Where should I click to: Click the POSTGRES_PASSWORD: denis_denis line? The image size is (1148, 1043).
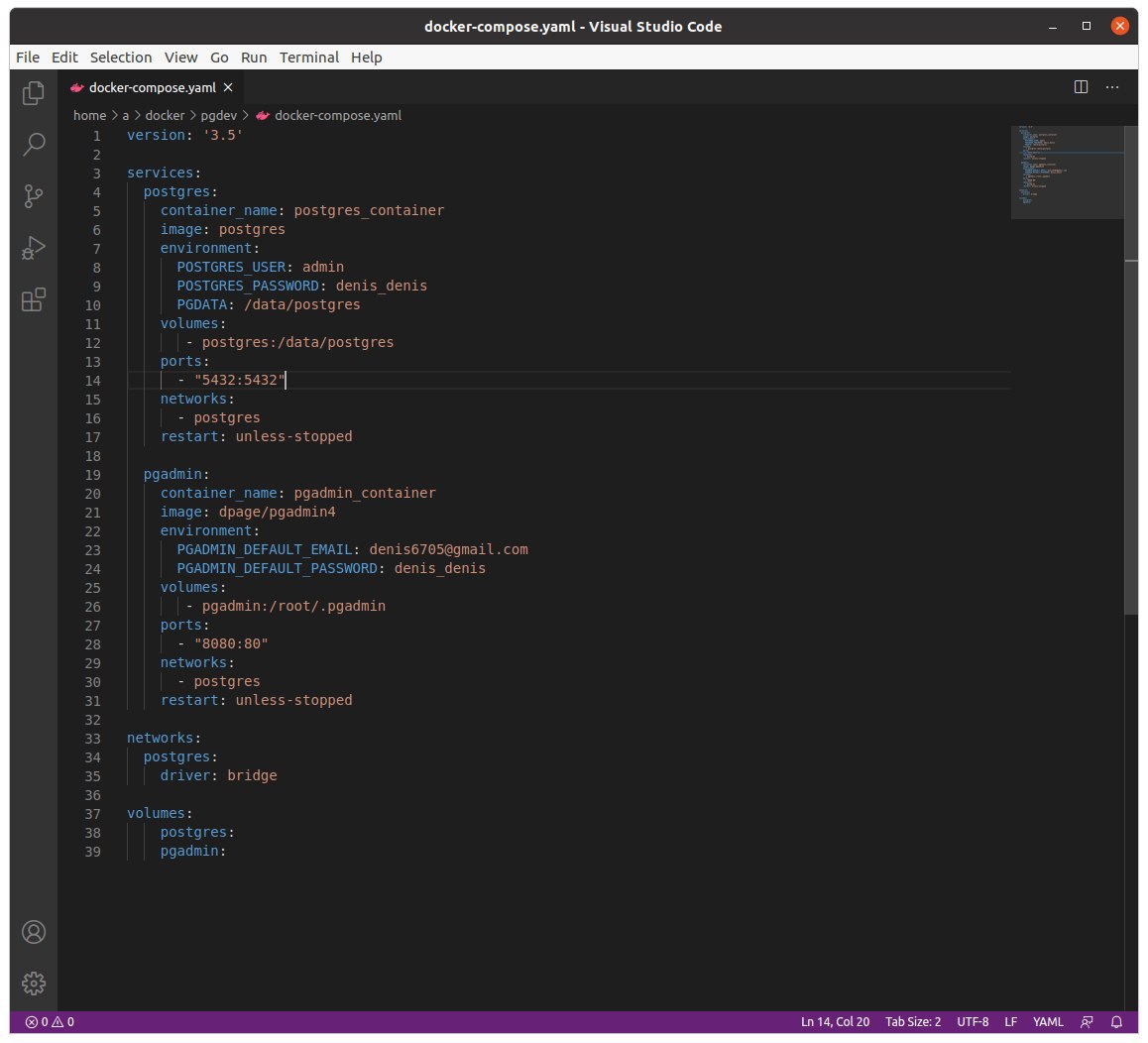click(301, 287)
